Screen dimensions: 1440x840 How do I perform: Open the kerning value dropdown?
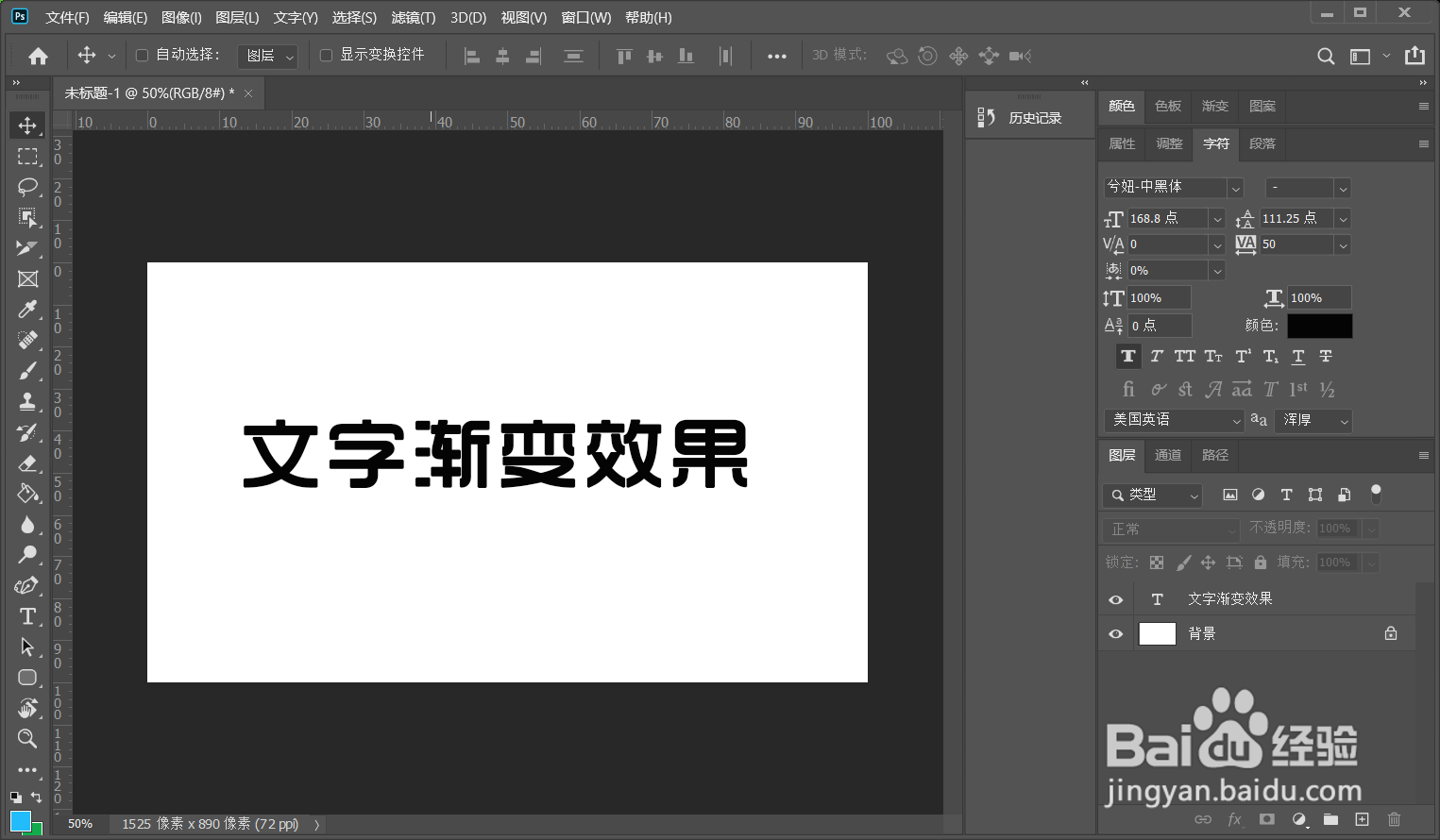[1217, 244]
